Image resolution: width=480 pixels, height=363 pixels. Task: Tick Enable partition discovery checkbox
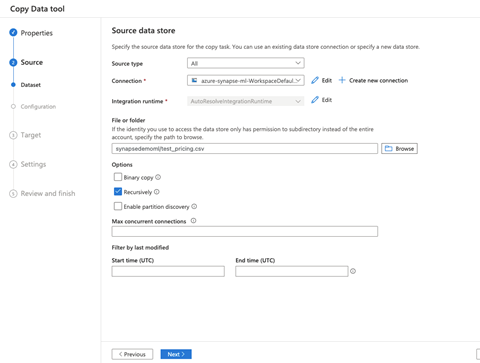point(118,206)
